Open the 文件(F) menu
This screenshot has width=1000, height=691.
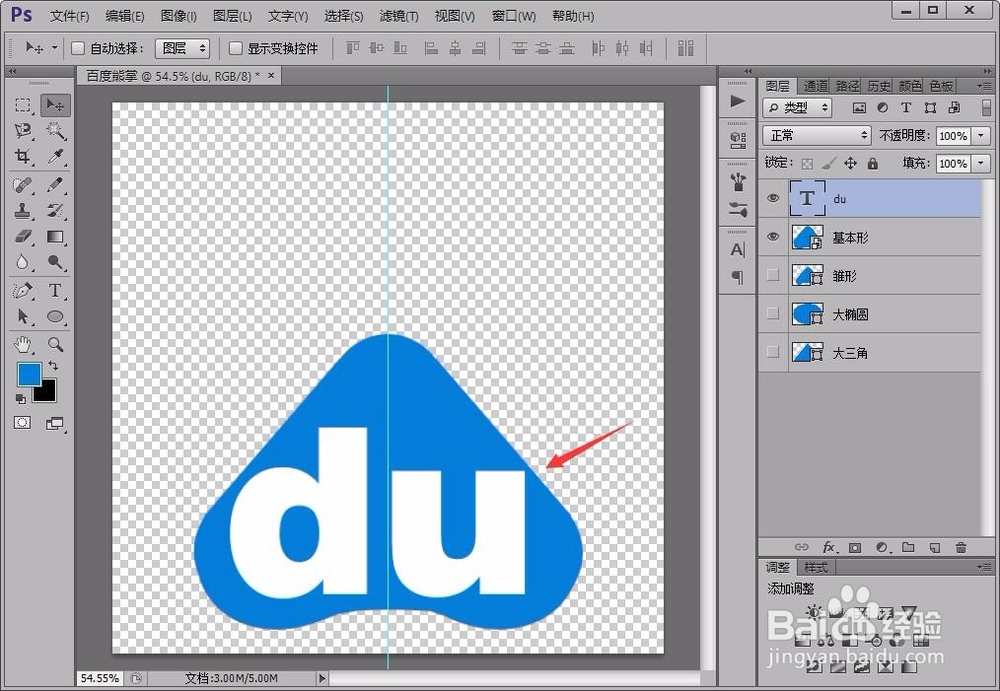point(69,16)
